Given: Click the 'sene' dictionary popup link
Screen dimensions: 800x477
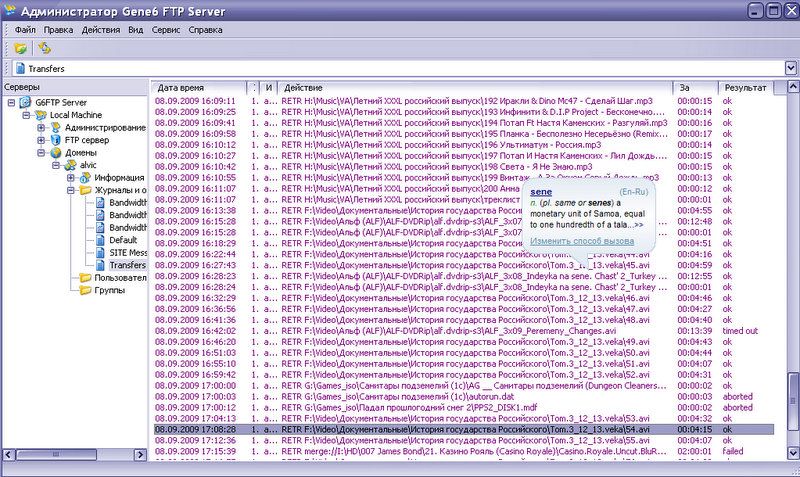Looking at the screenshot, I should click(541, 190).
